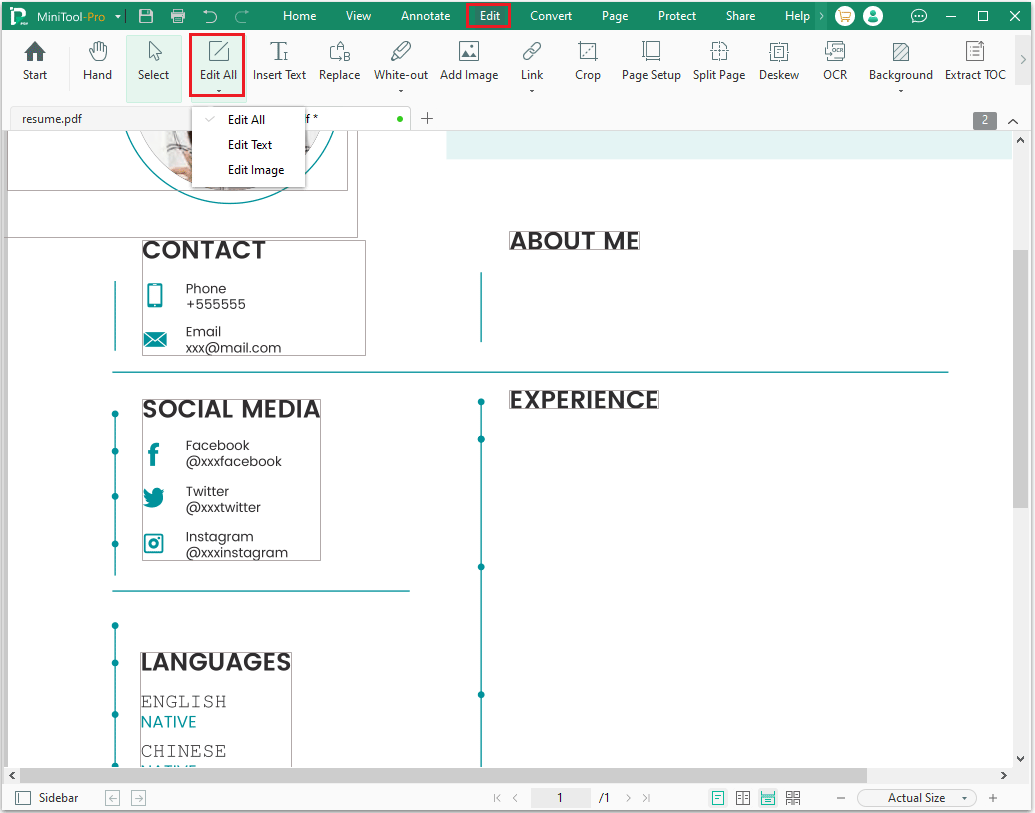The height and width of the screenshot is (813, 1035).
Task: Open the Split Page tool
Action: pos(719,62)
